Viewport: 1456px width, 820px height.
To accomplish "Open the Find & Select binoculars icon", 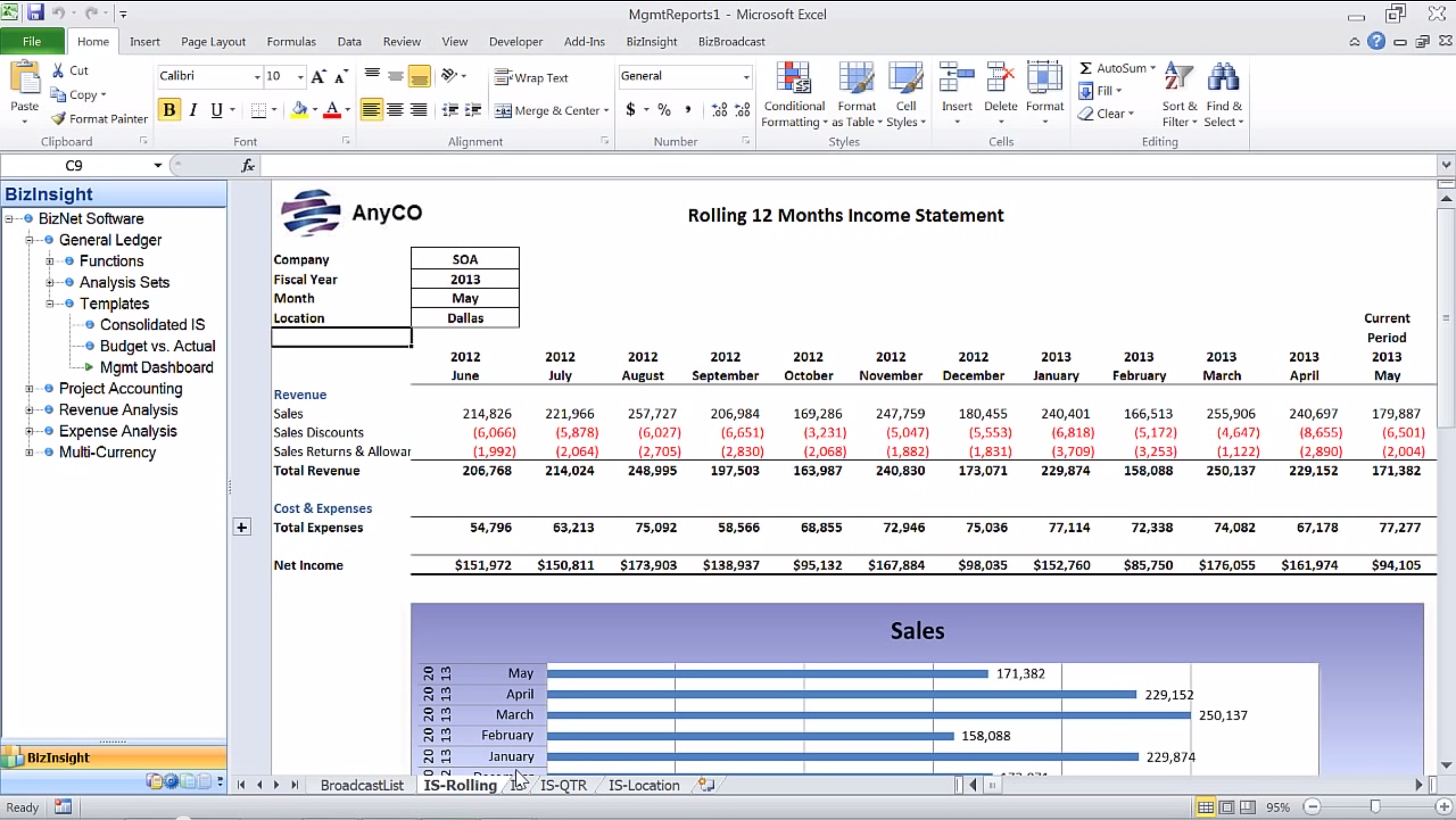I will [x=1223, y=77].
